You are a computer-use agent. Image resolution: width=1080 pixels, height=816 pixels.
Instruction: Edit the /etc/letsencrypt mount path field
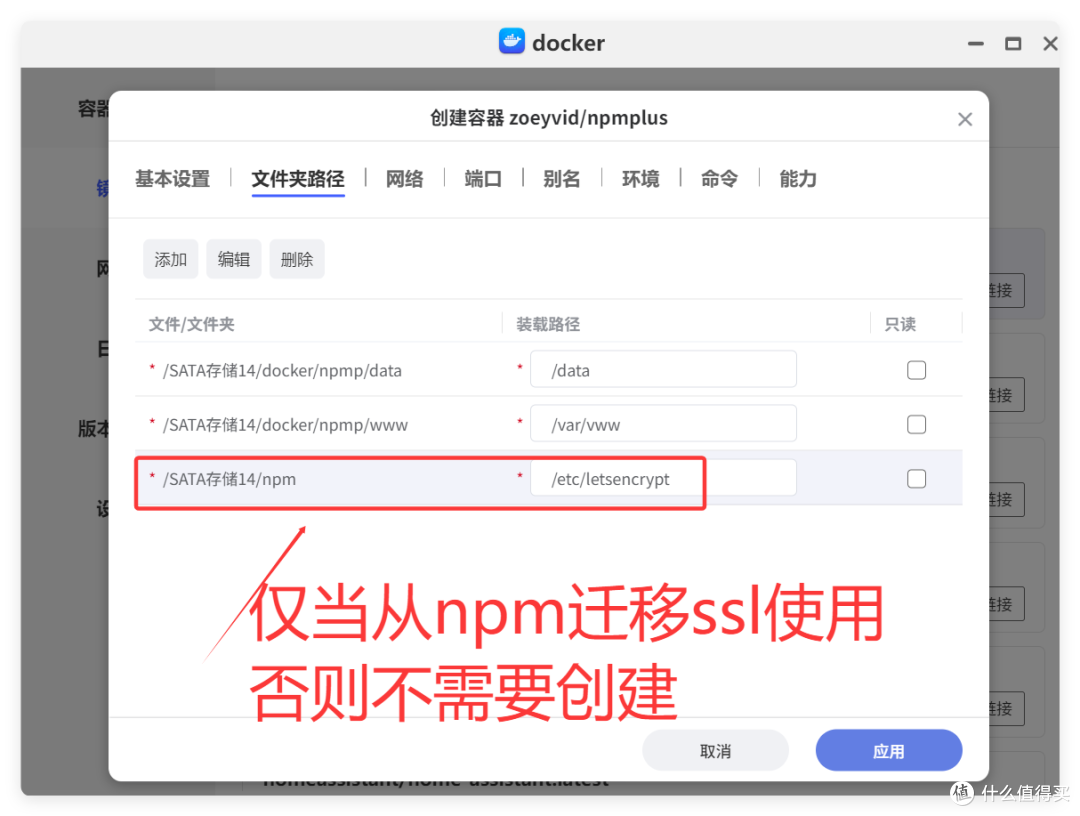click(x=663, y=478)
